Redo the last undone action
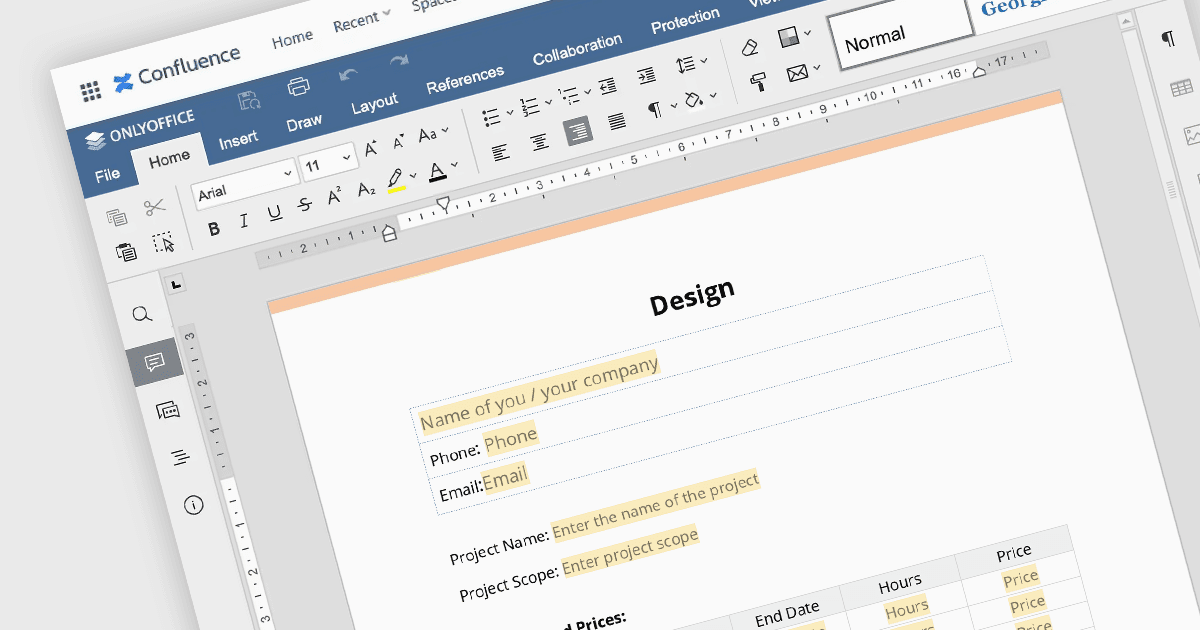The height and width of the screenshot is (630, 1200). coord(399,62)
